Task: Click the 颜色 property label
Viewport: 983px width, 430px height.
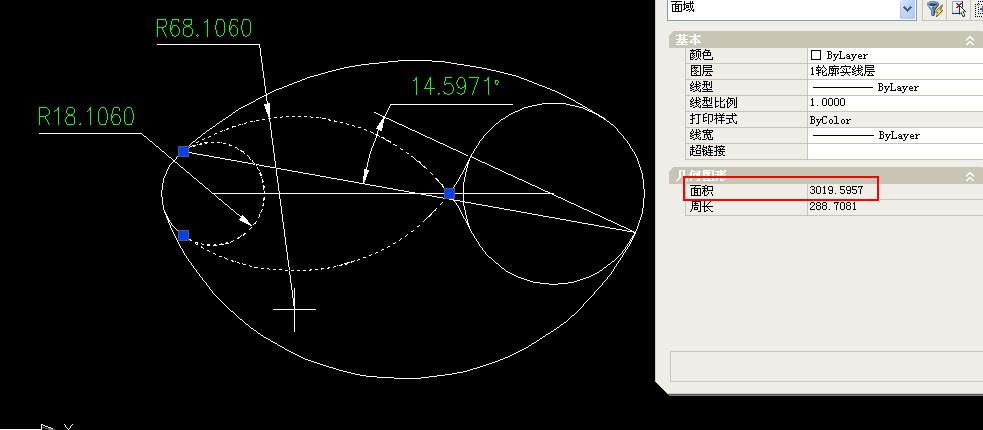Action: pyautogui.click(x=701, y=55)
